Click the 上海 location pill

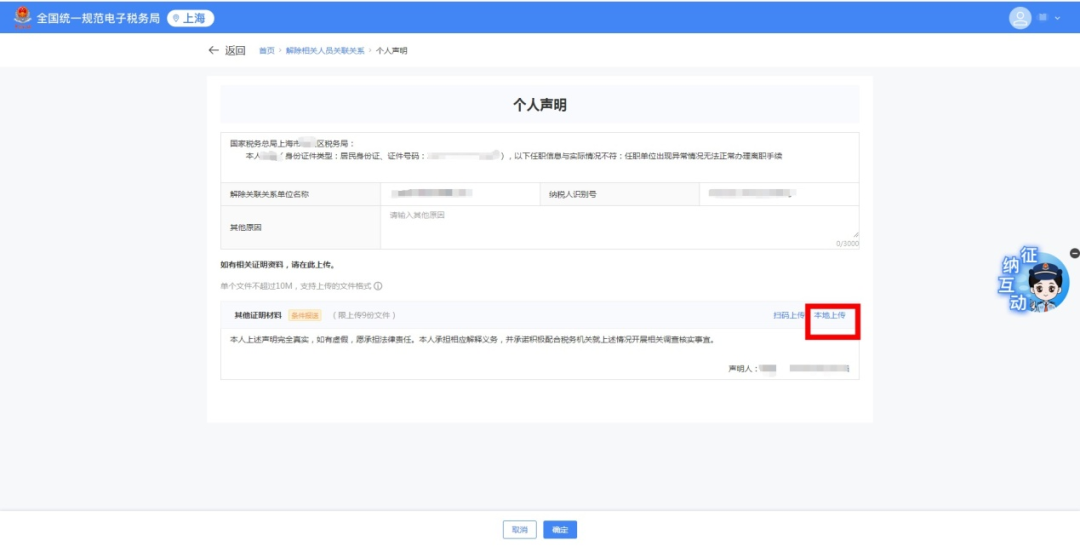pyautogui.click(x=190, y=18)
